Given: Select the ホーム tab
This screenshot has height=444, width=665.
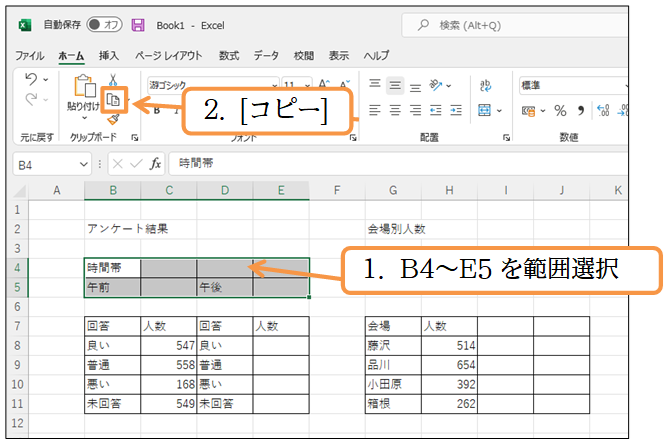Looking at the screenshot, I should (71, 56).
